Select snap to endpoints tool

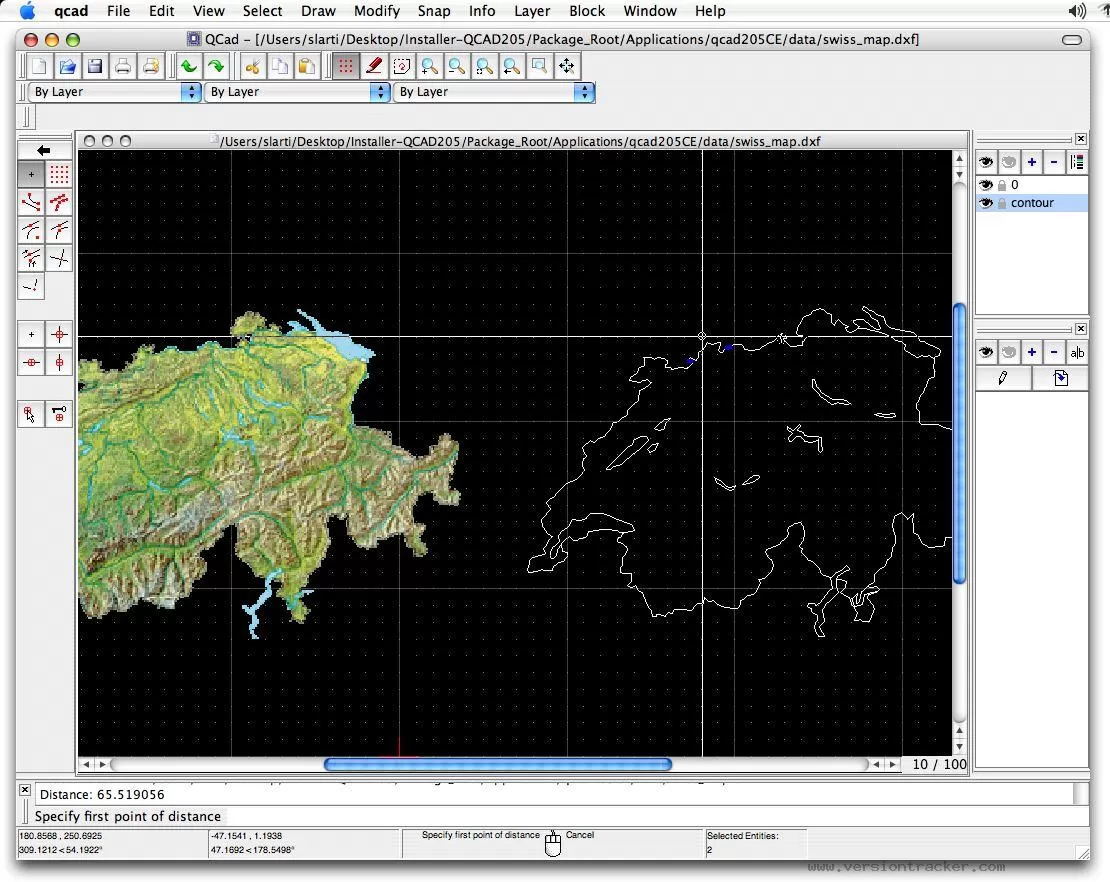[31, 202]
